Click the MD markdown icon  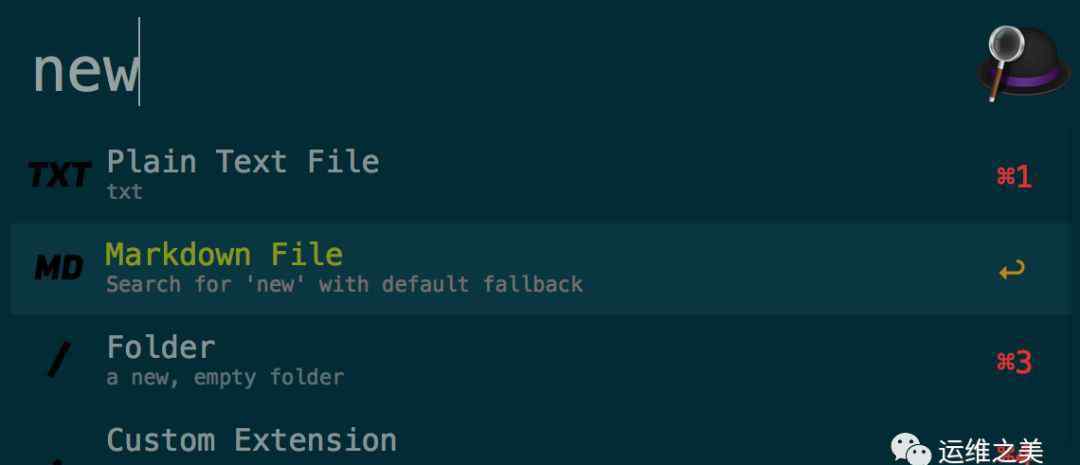pyautogui.click(x=59, y=268)
